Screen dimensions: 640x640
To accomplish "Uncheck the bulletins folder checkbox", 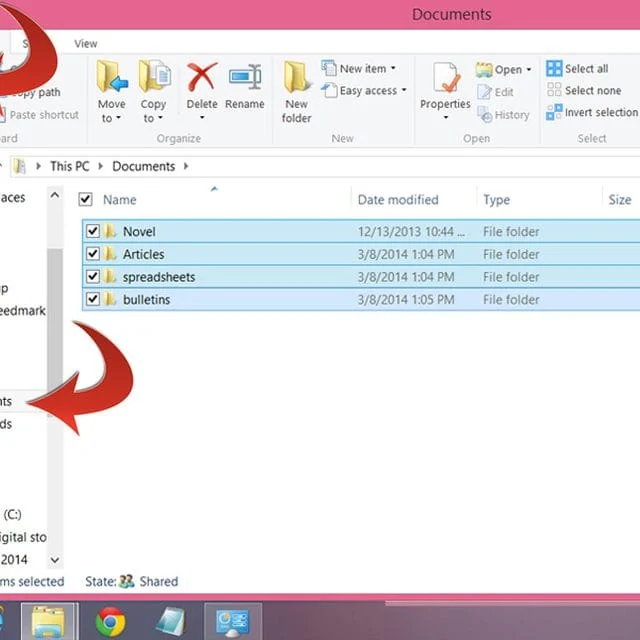I will click(x=93, y=299).
